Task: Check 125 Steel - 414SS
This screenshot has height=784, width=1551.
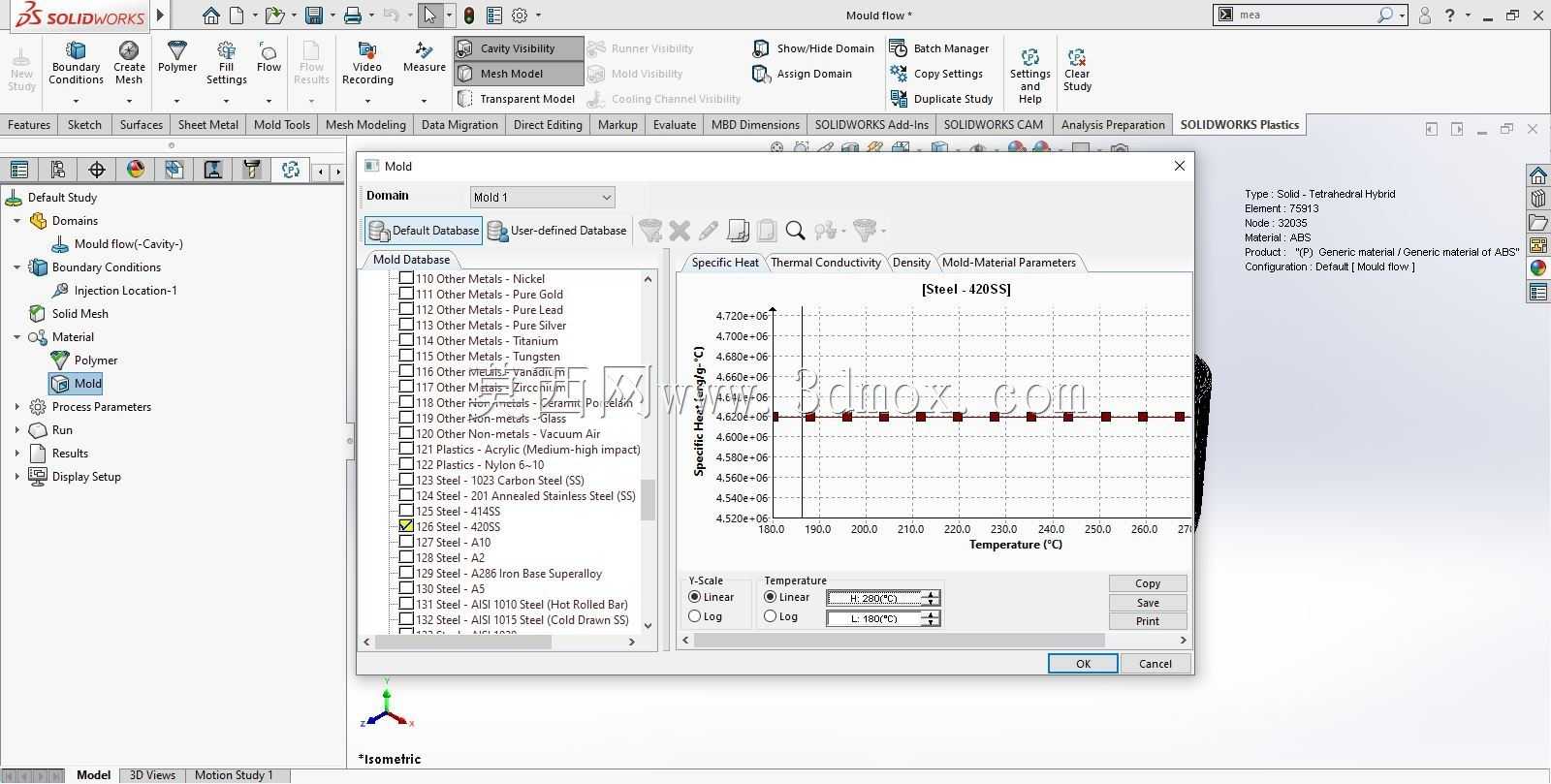Action: tap(406, 511)
